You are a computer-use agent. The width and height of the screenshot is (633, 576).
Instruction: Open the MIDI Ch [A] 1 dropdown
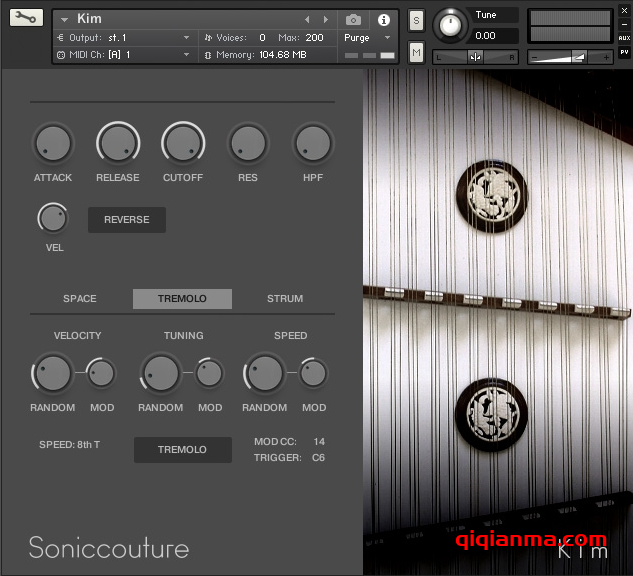[x=124, y=54]
